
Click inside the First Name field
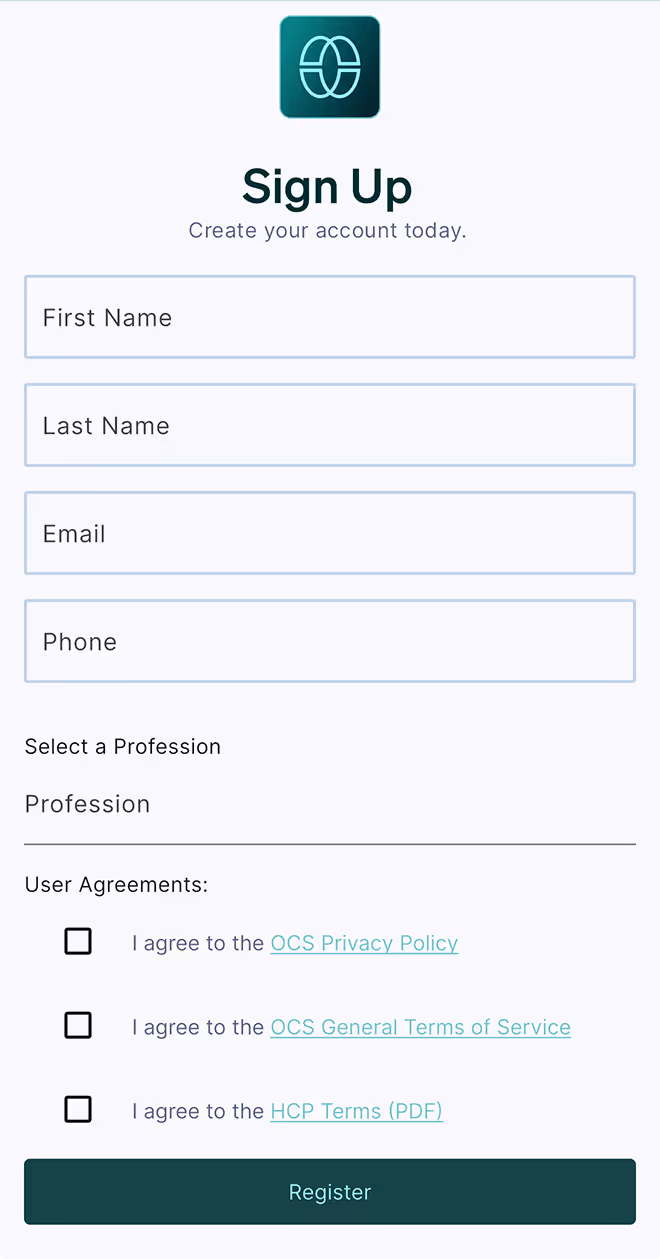[x=330, y=317]
